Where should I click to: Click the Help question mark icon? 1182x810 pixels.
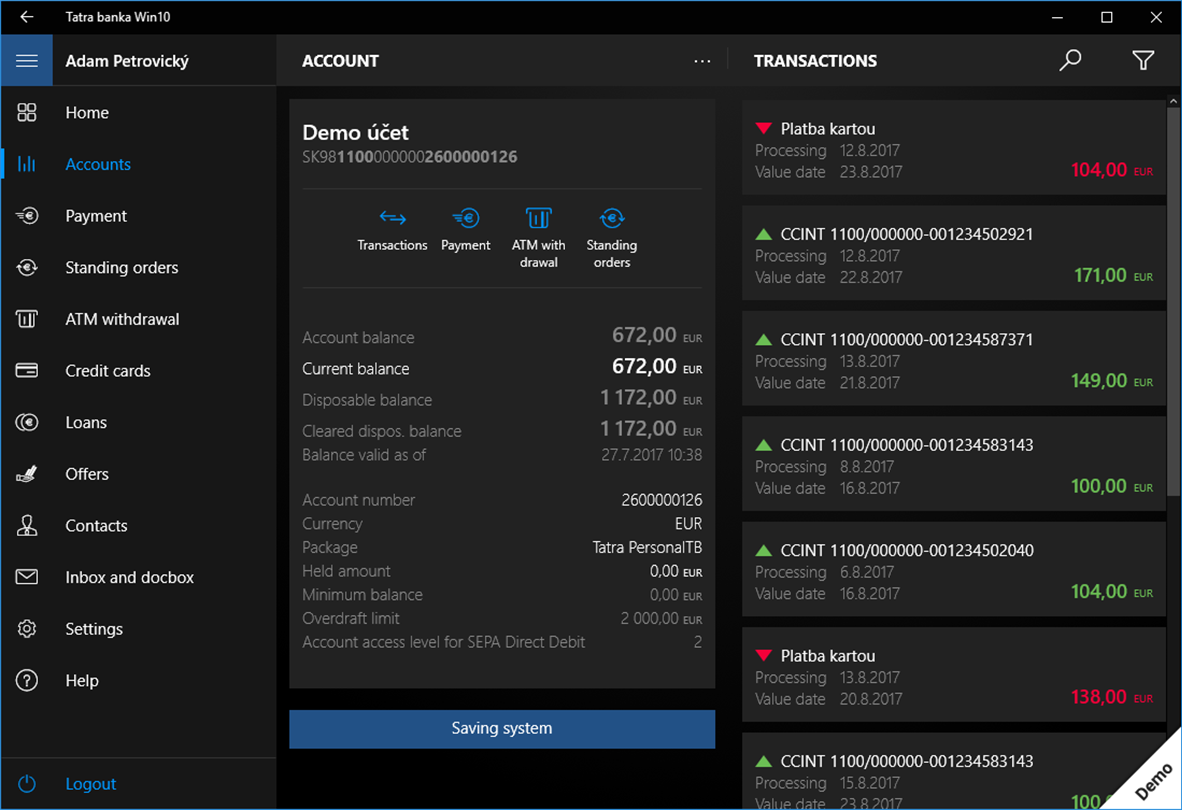pyautogui.click(x=26, y=680)
